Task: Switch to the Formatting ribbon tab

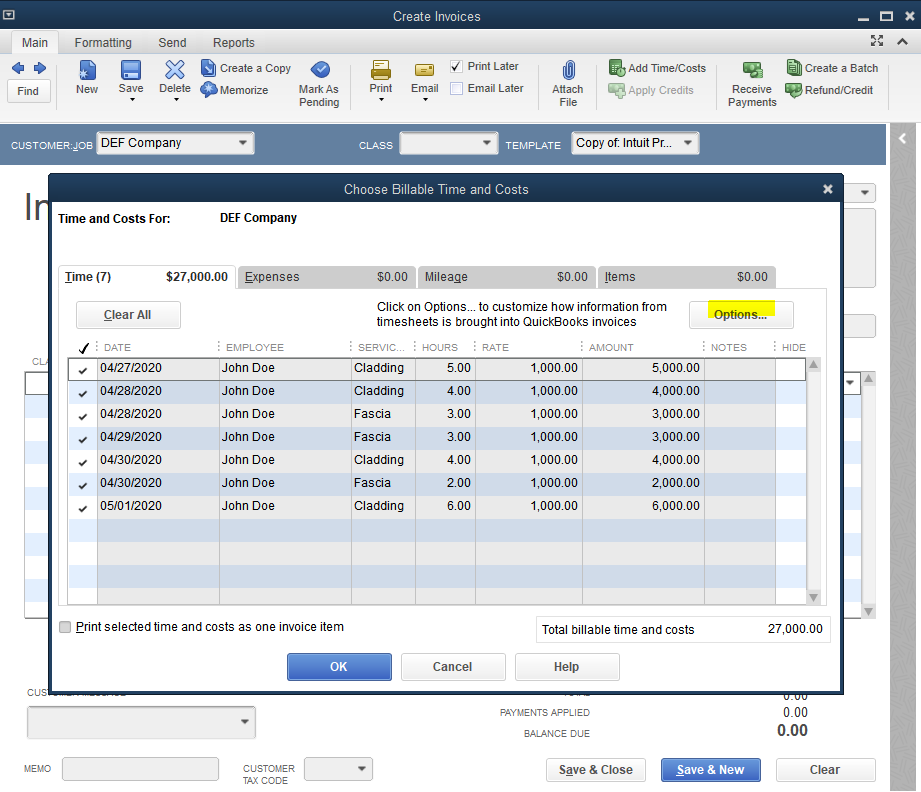Action: (x=103, y=42)
